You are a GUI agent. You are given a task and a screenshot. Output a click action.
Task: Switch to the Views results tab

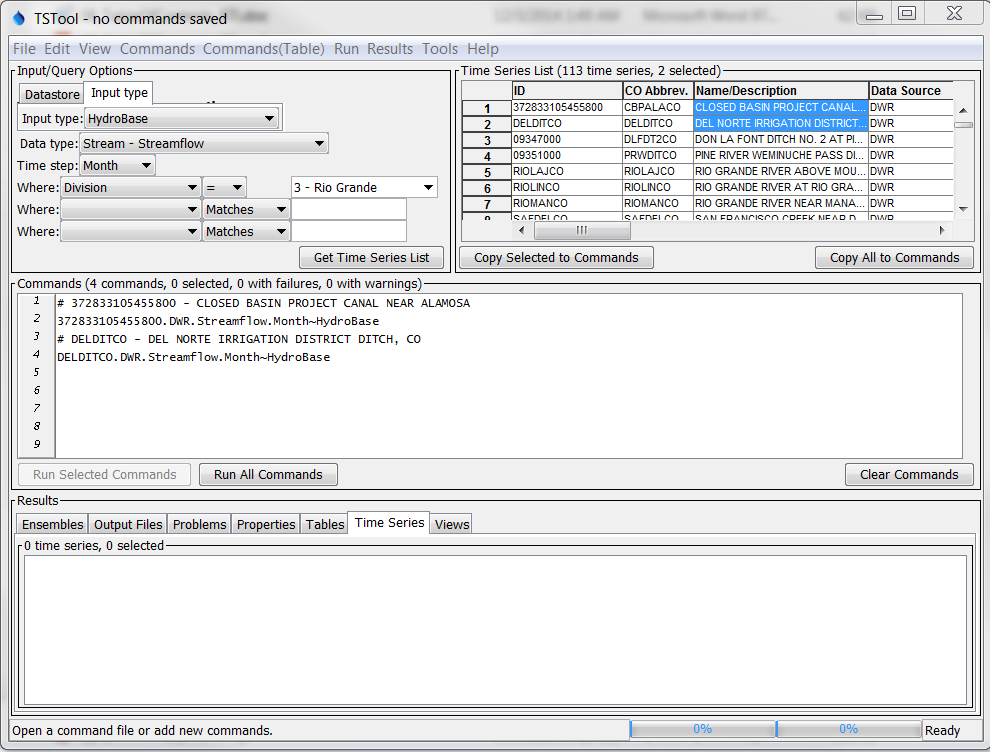[450, 523]
